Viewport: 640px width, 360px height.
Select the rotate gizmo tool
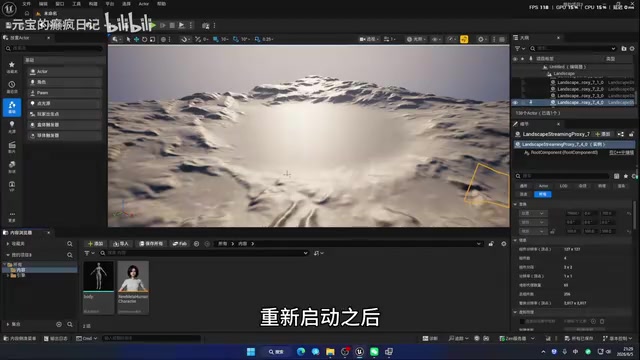pos(144,39)
